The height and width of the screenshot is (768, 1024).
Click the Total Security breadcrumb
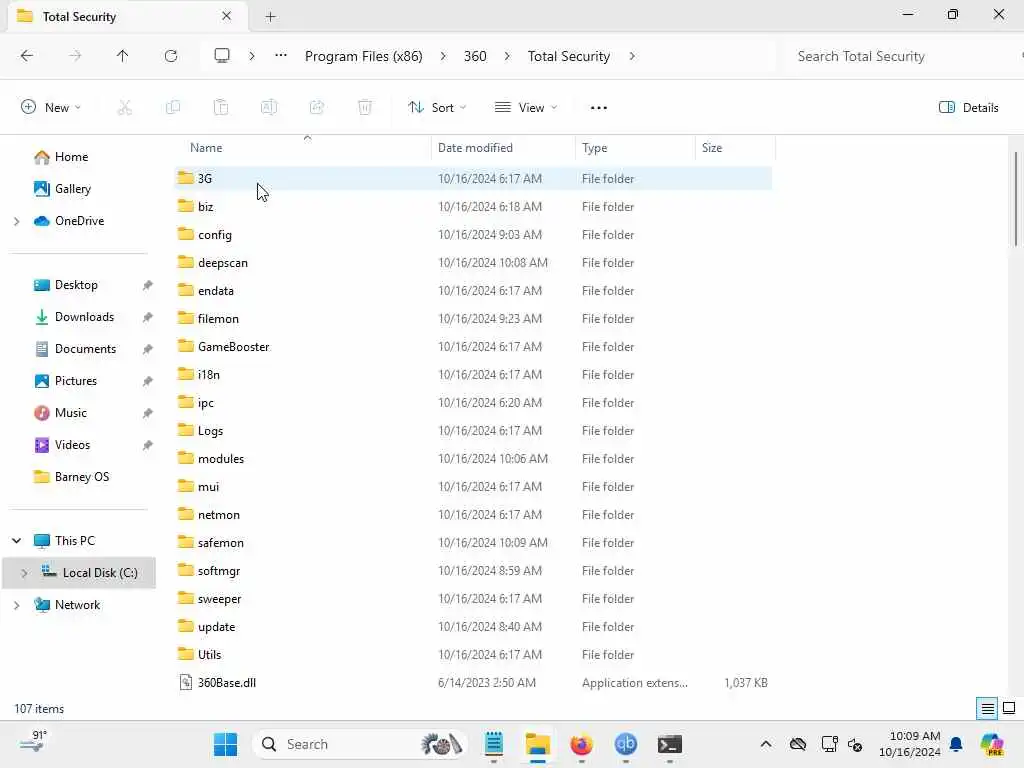click(x=569, y=56)
